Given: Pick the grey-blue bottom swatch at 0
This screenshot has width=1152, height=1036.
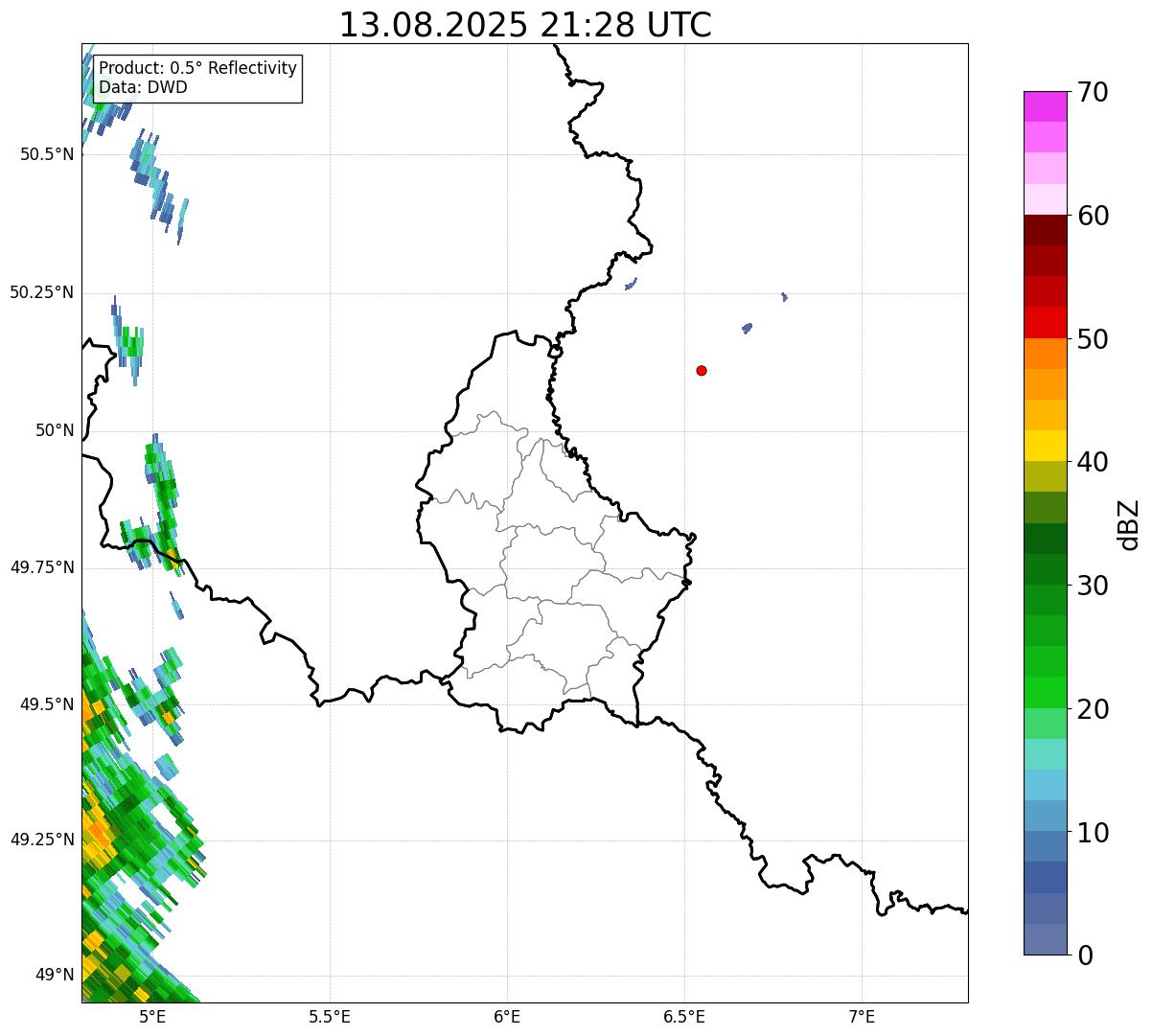Looking at the screenshot, I should point(1046,939).
